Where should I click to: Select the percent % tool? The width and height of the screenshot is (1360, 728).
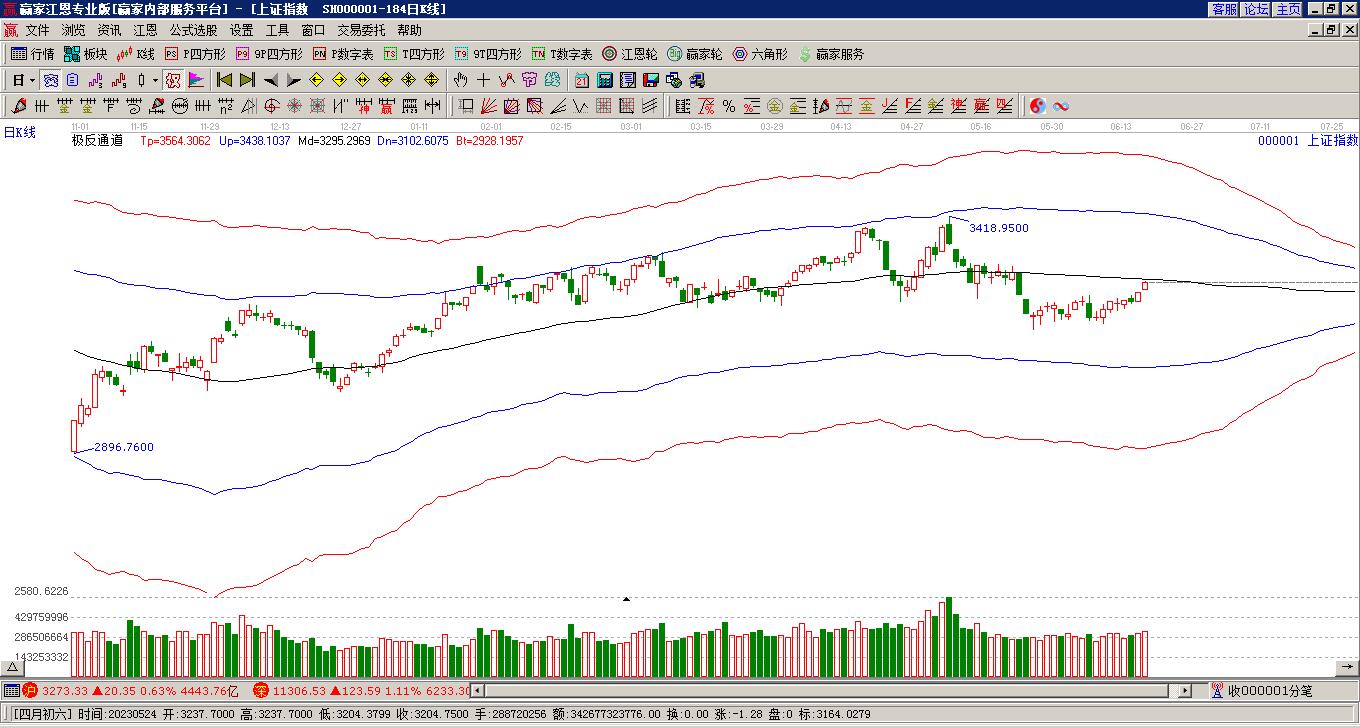point(729,106)
